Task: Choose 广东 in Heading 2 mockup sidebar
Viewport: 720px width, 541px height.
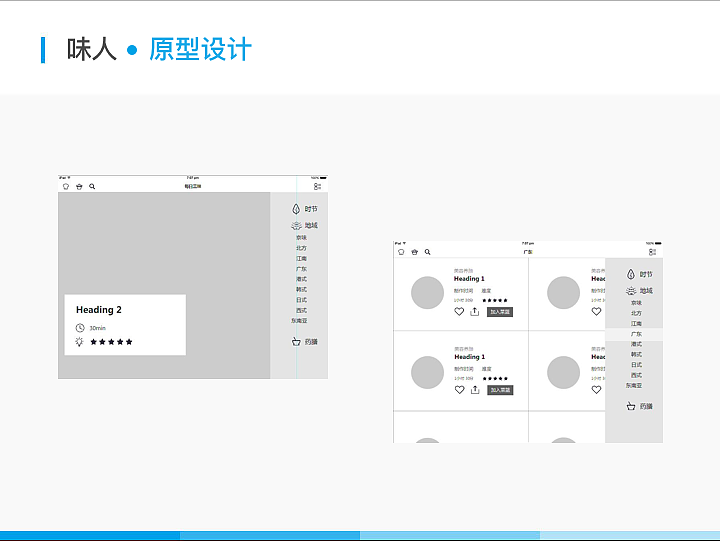Action: pos(301,269)
